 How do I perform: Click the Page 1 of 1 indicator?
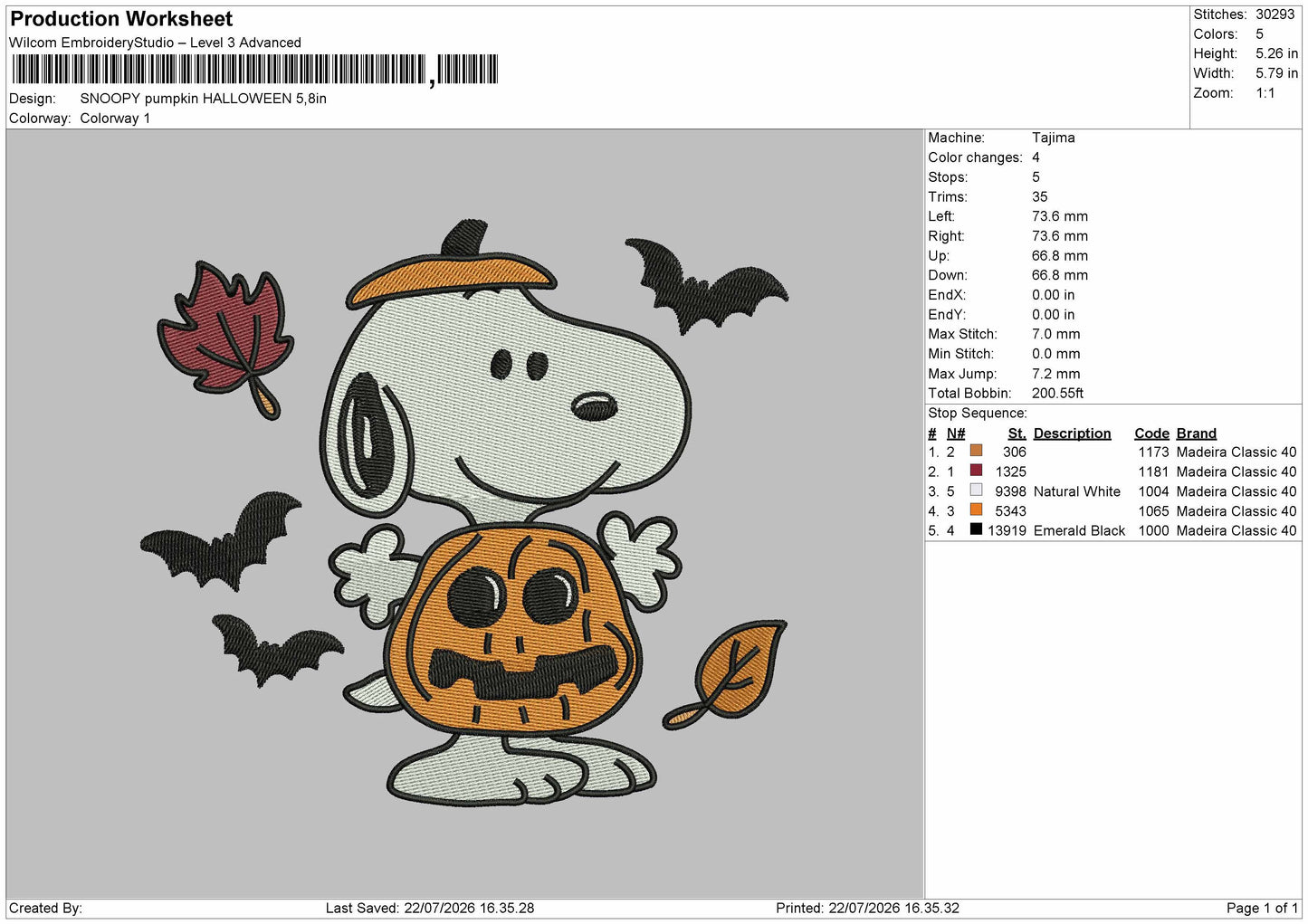(1262, 908)
